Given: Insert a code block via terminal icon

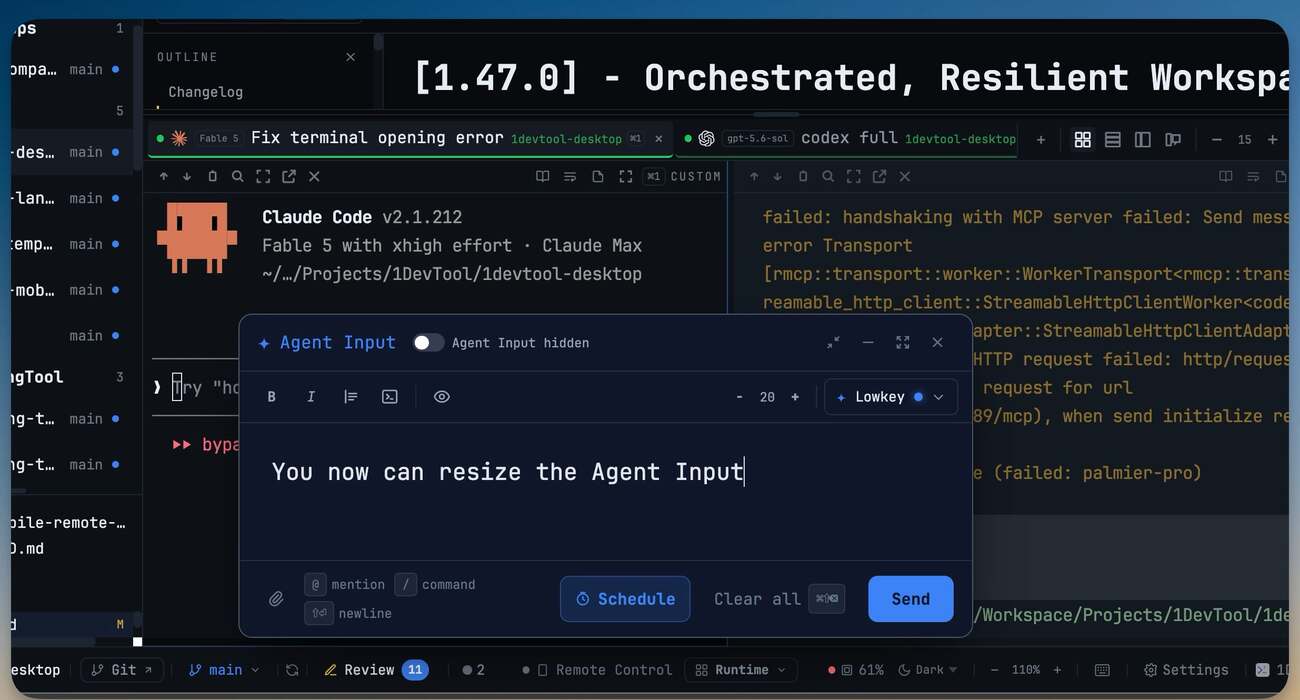Looking at the screenshot, I should 390,397.
